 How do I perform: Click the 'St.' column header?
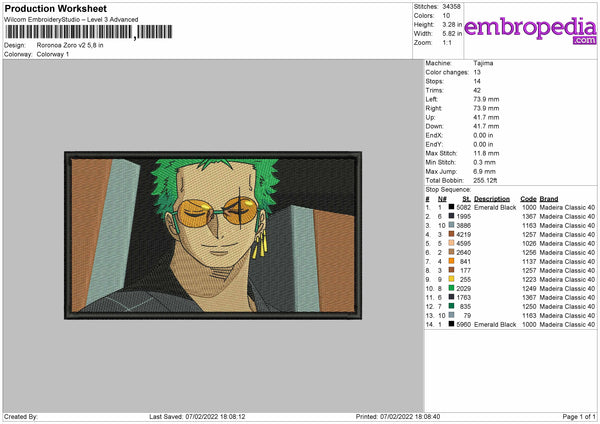pyautogui.click(x=466, y=199)
